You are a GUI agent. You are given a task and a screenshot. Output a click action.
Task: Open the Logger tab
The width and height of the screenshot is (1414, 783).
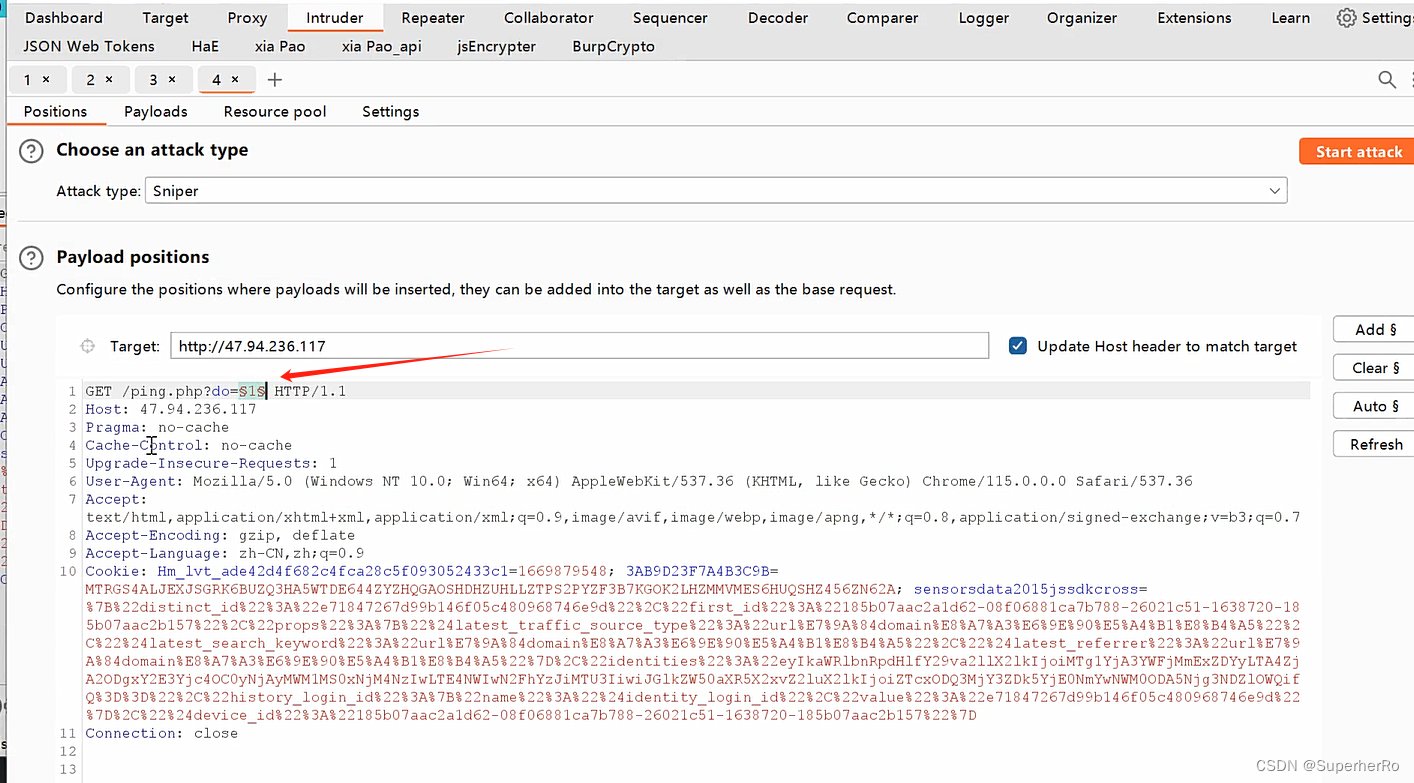click(984, 18)
